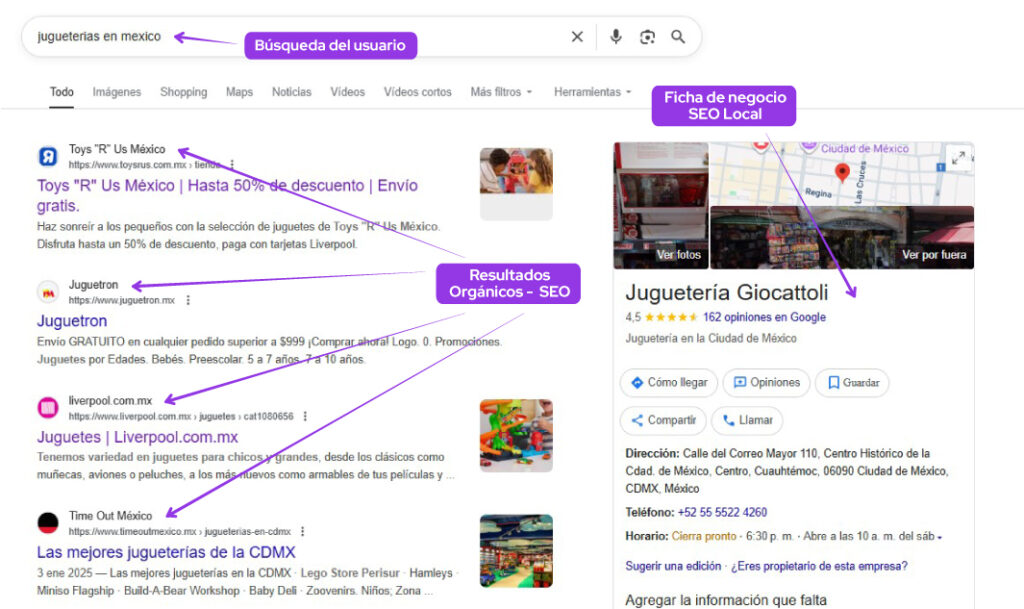Switch to the Shopping tab
The width and height of the screenshot is (1024, 609).
[183, 92]
